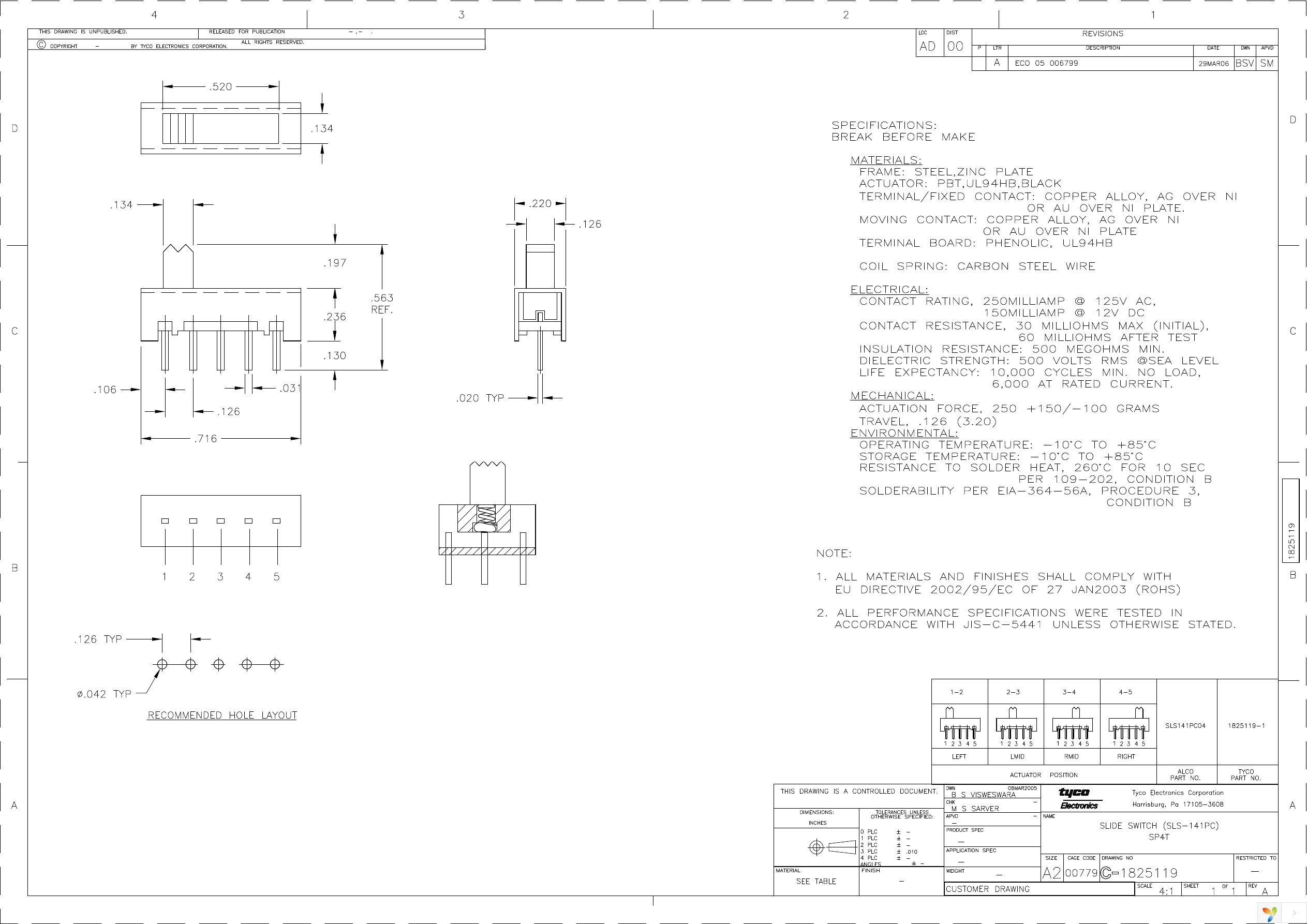Click the "SLIDE SWITCH (SLS-141PC)" drawing name
Screen dimensions: 1307x924
point(1159,826)
